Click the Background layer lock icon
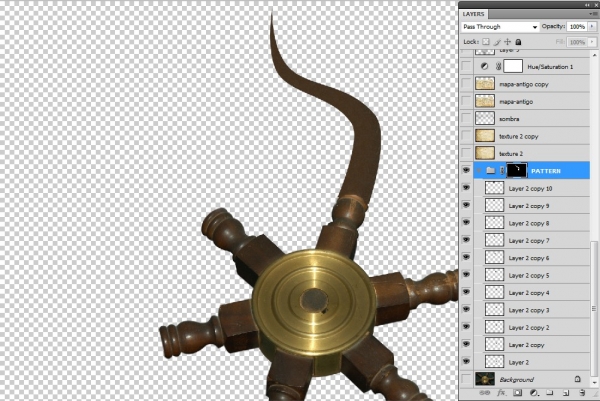Screen dimensions: 600x401 coord(577,379)
